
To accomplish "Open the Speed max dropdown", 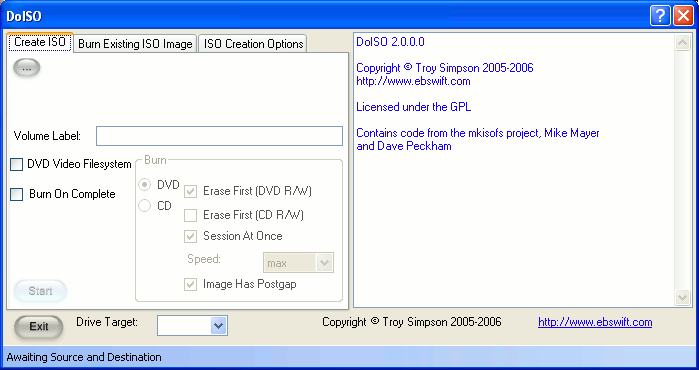I will point(298,263).
